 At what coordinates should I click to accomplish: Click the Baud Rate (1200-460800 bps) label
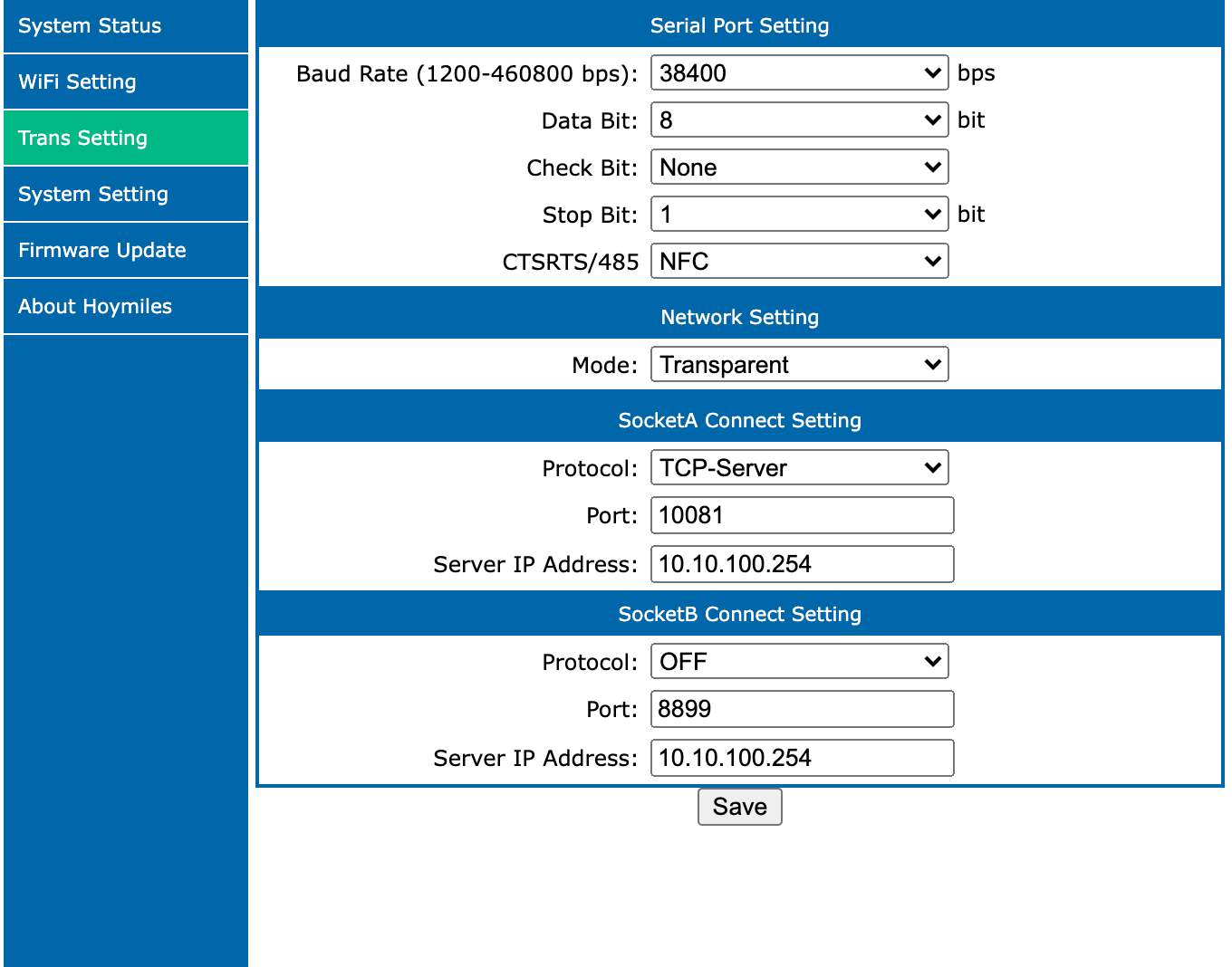[467, 73]
